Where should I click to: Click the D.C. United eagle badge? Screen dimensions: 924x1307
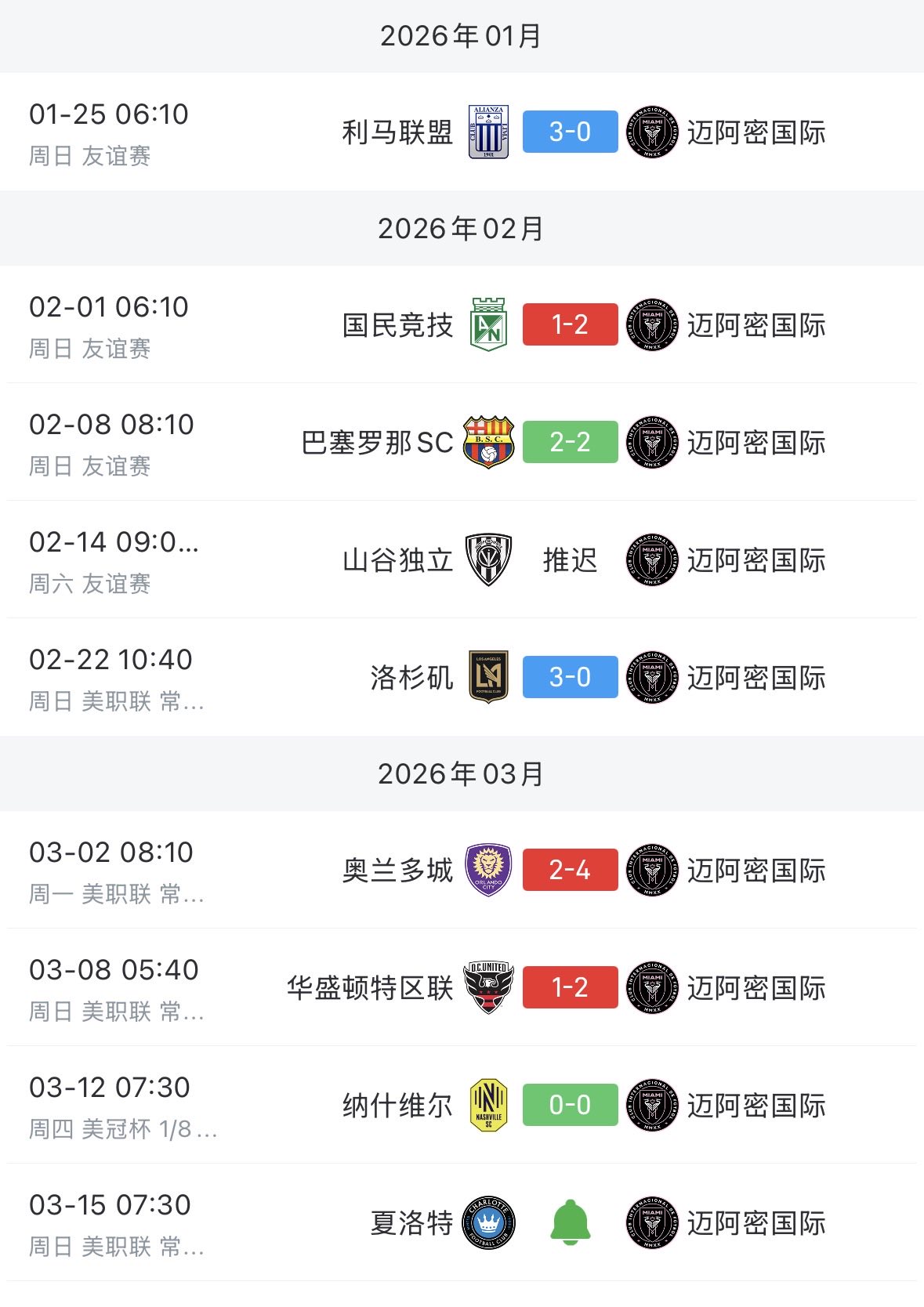click(488, 987)
